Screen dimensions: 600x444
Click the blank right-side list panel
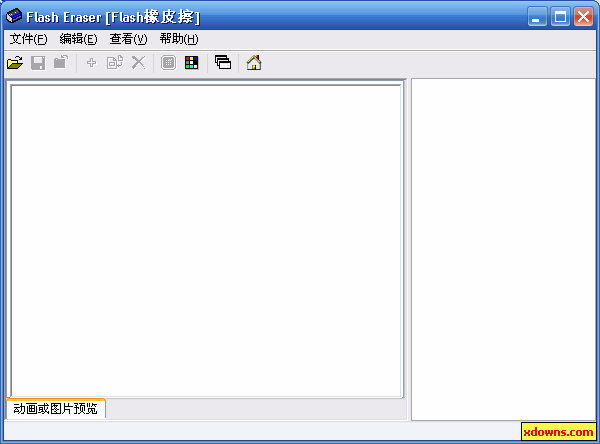click(x=504, y=250)
